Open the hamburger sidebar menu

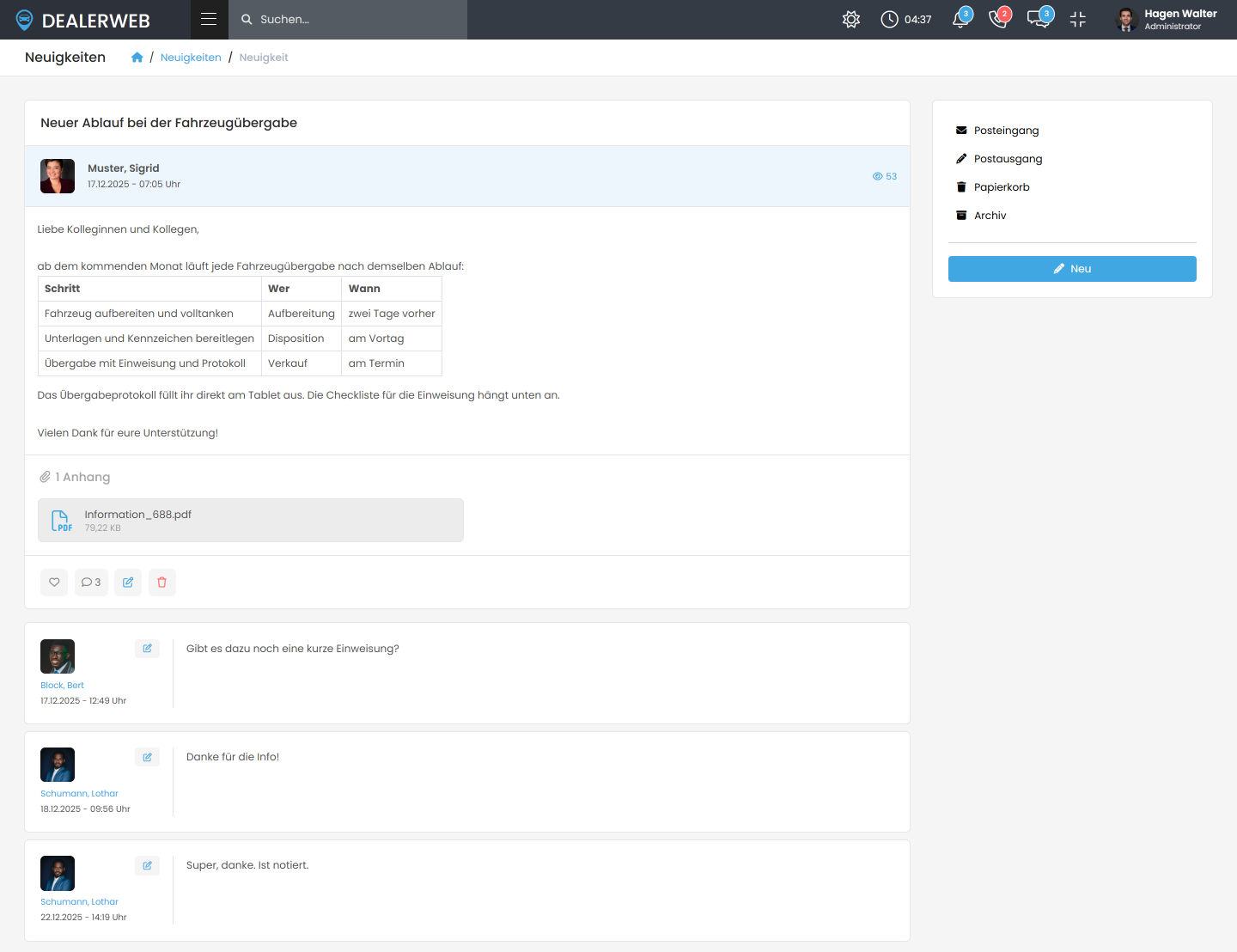209,19
